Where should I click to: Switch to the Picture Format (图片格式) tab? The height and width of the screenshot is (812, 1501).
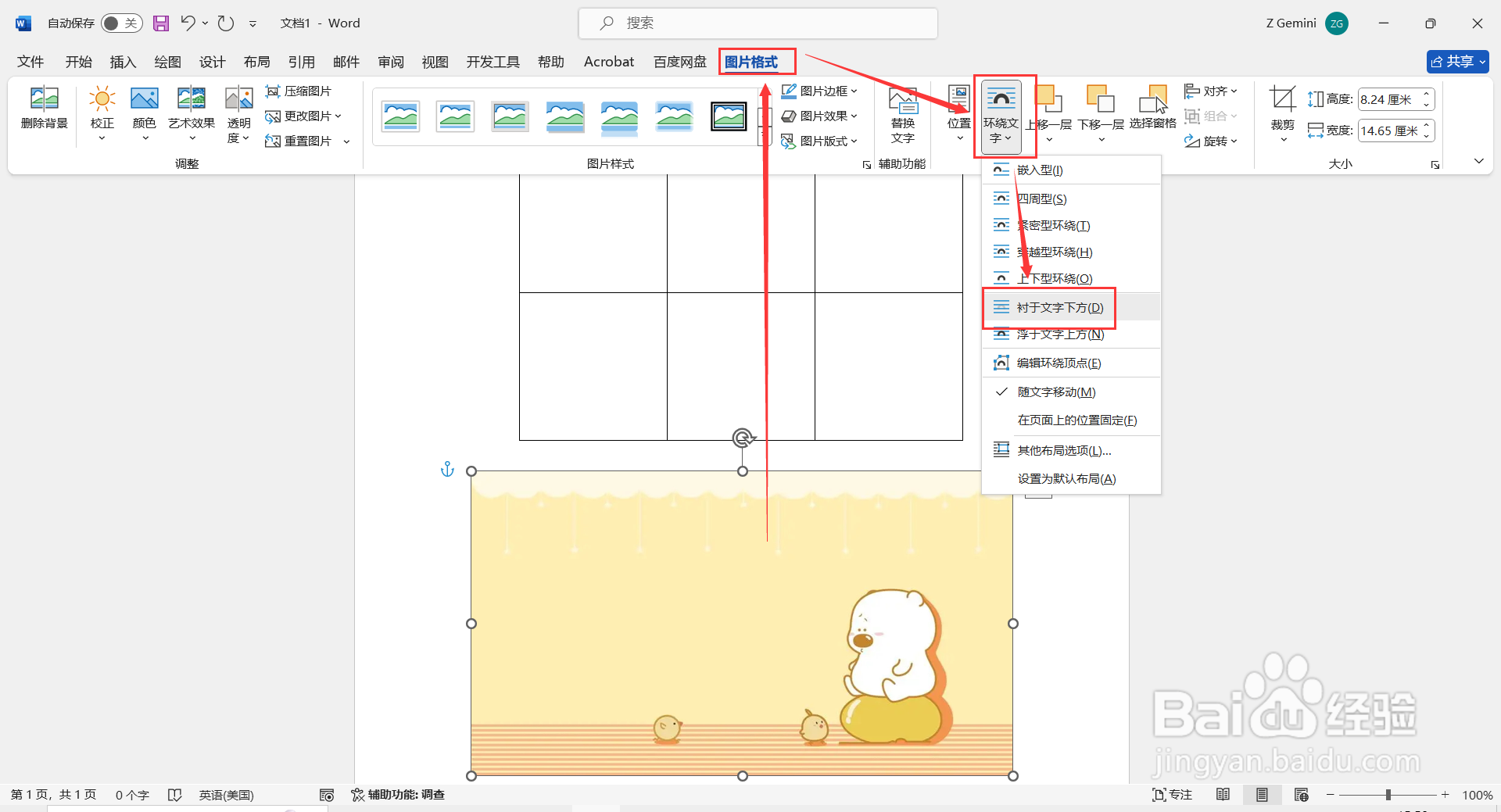click(751, 62)
